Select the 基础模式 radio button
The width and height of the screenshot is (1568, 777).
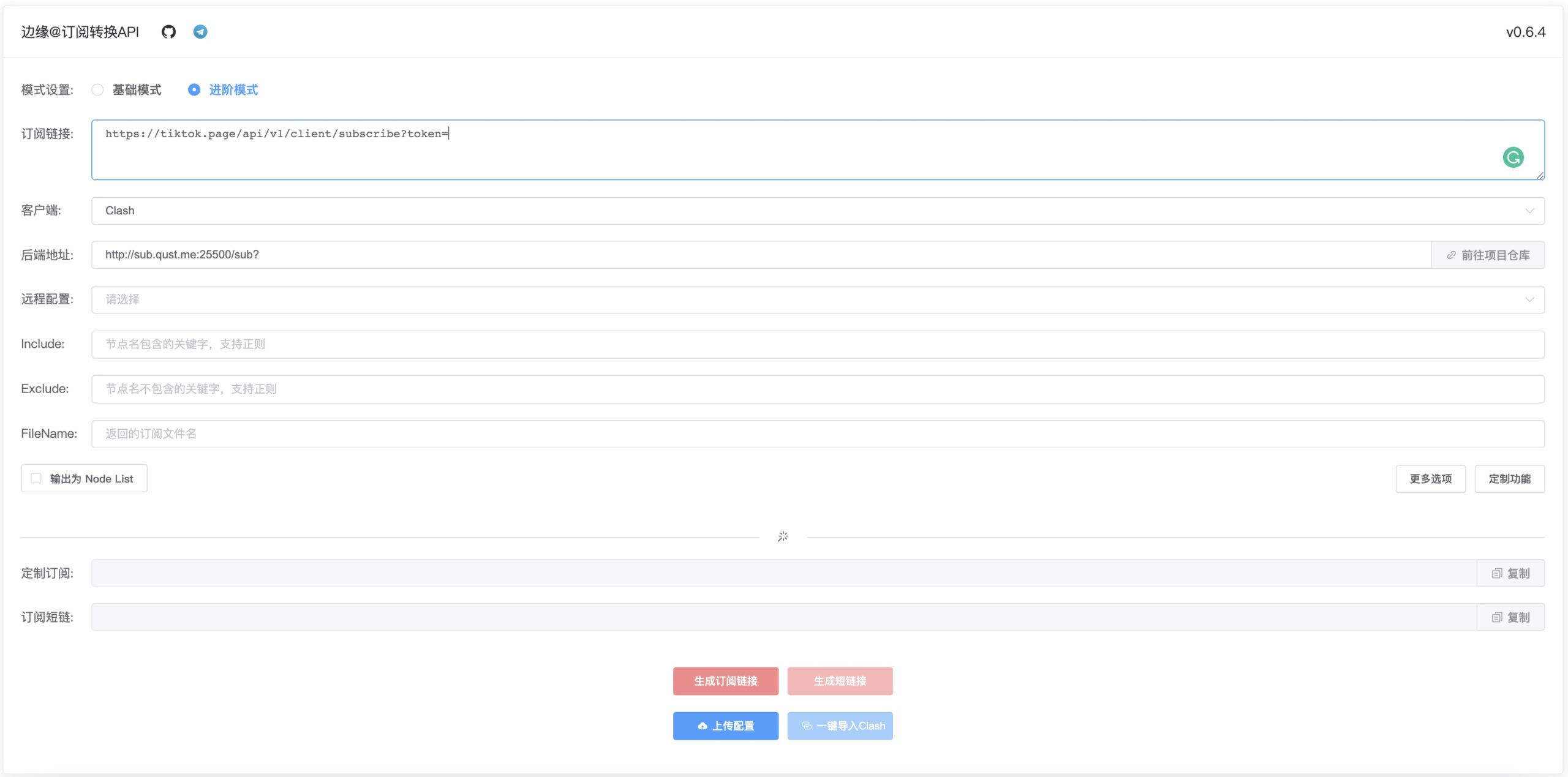coord(97,90)
